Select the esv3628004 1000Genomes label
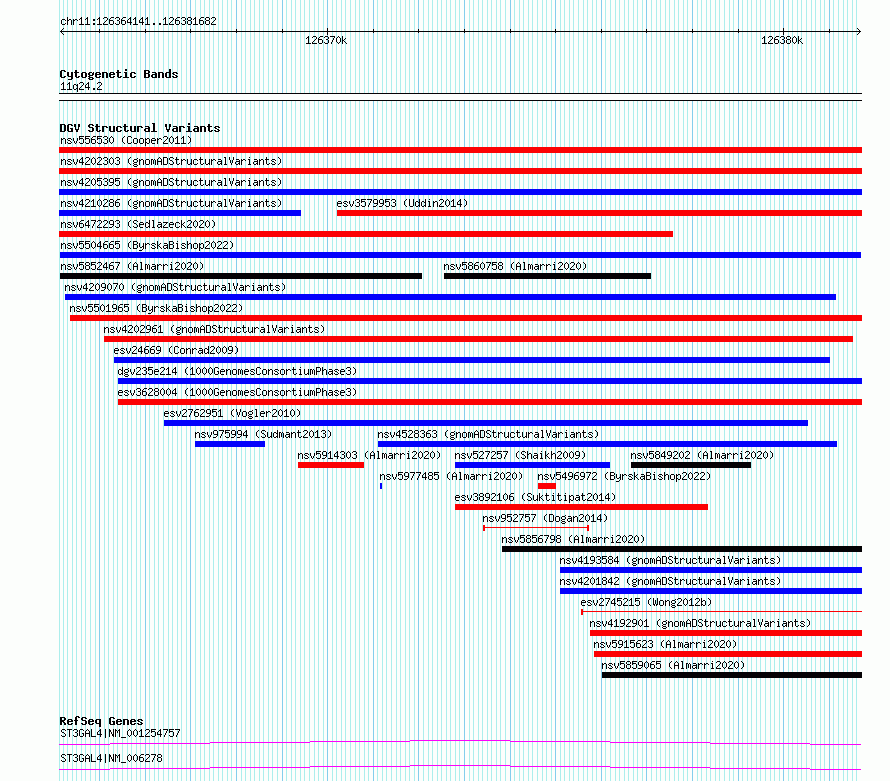The width and height of the screenshot is (890, 781). [x=237, y=392]
